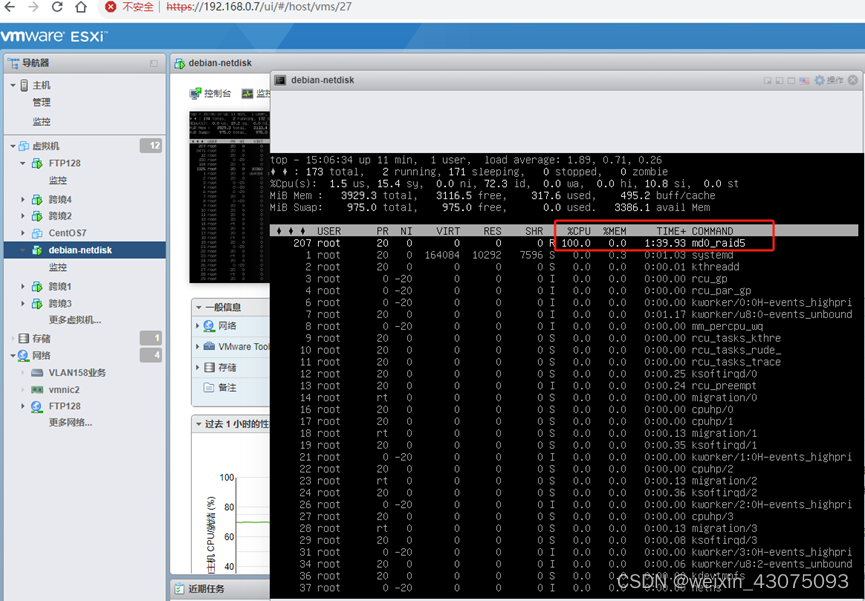This screenshot has width=865, height=601.
Task: Click the browser forward arrow
Action: click(33, 7)
